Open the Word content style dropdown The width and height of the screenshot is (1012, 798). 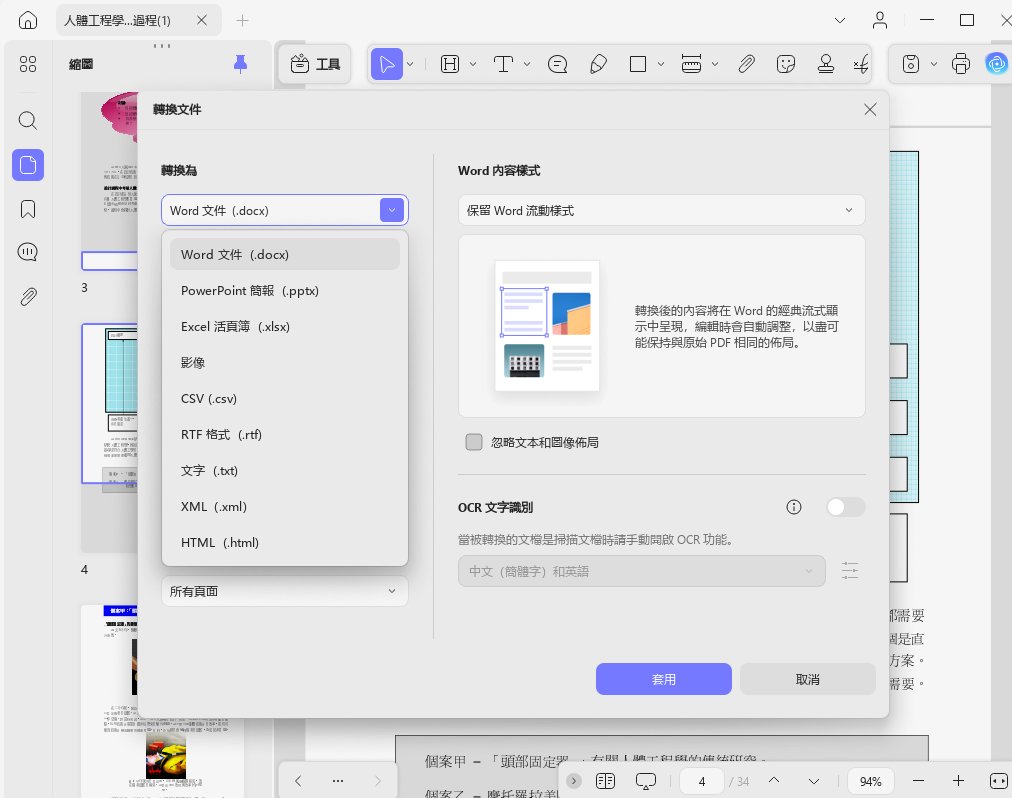pos(662,210)
